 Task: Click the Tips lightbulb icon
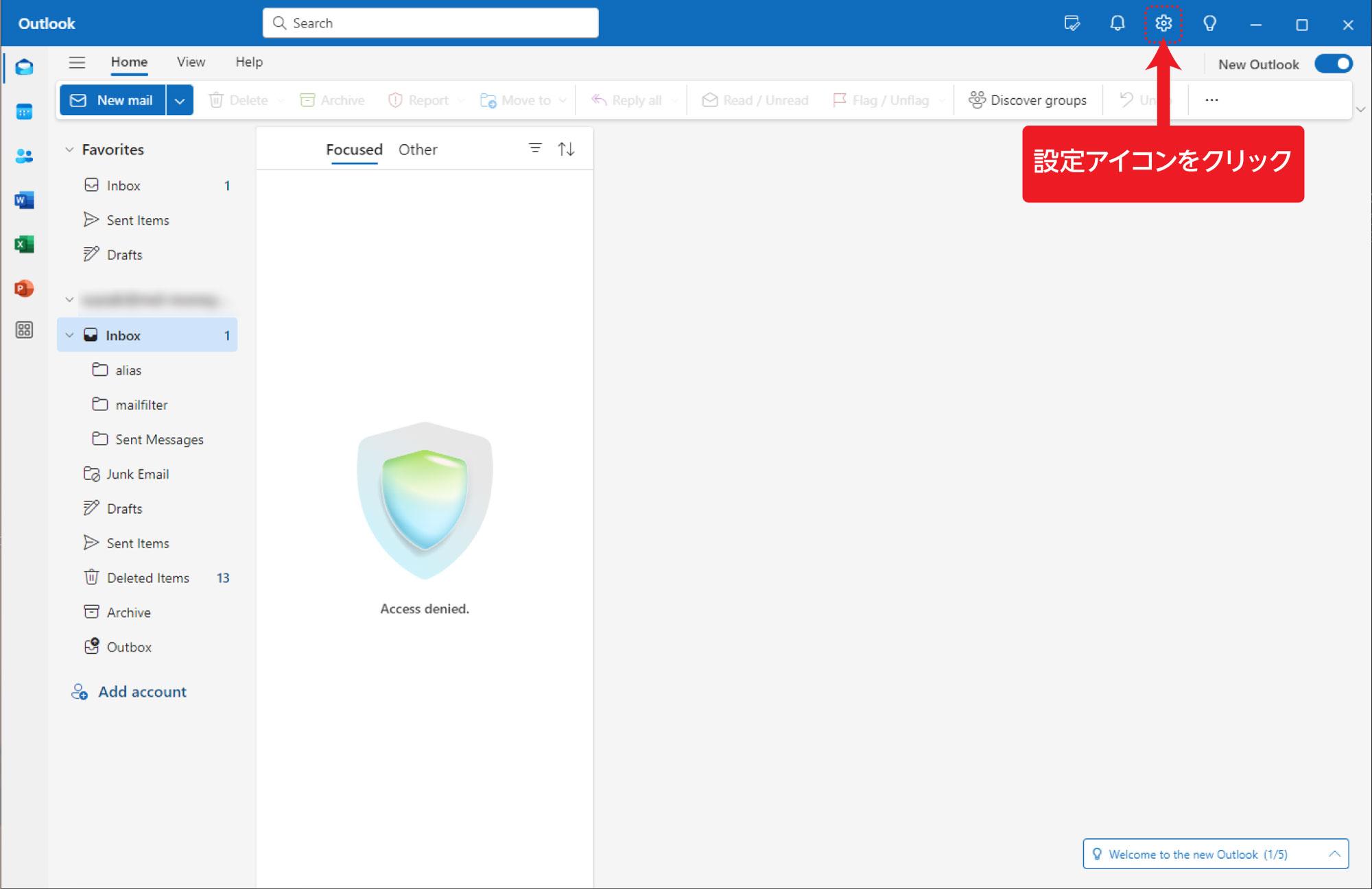(x=1209, y=23)
